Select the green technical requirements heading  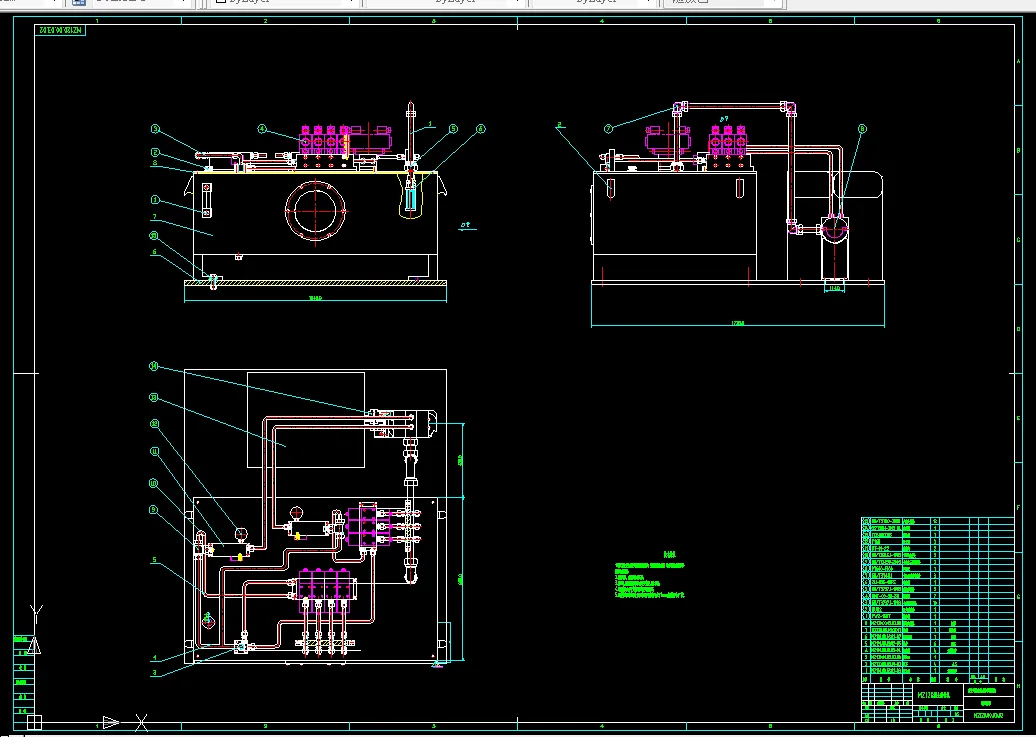(671, 554)
